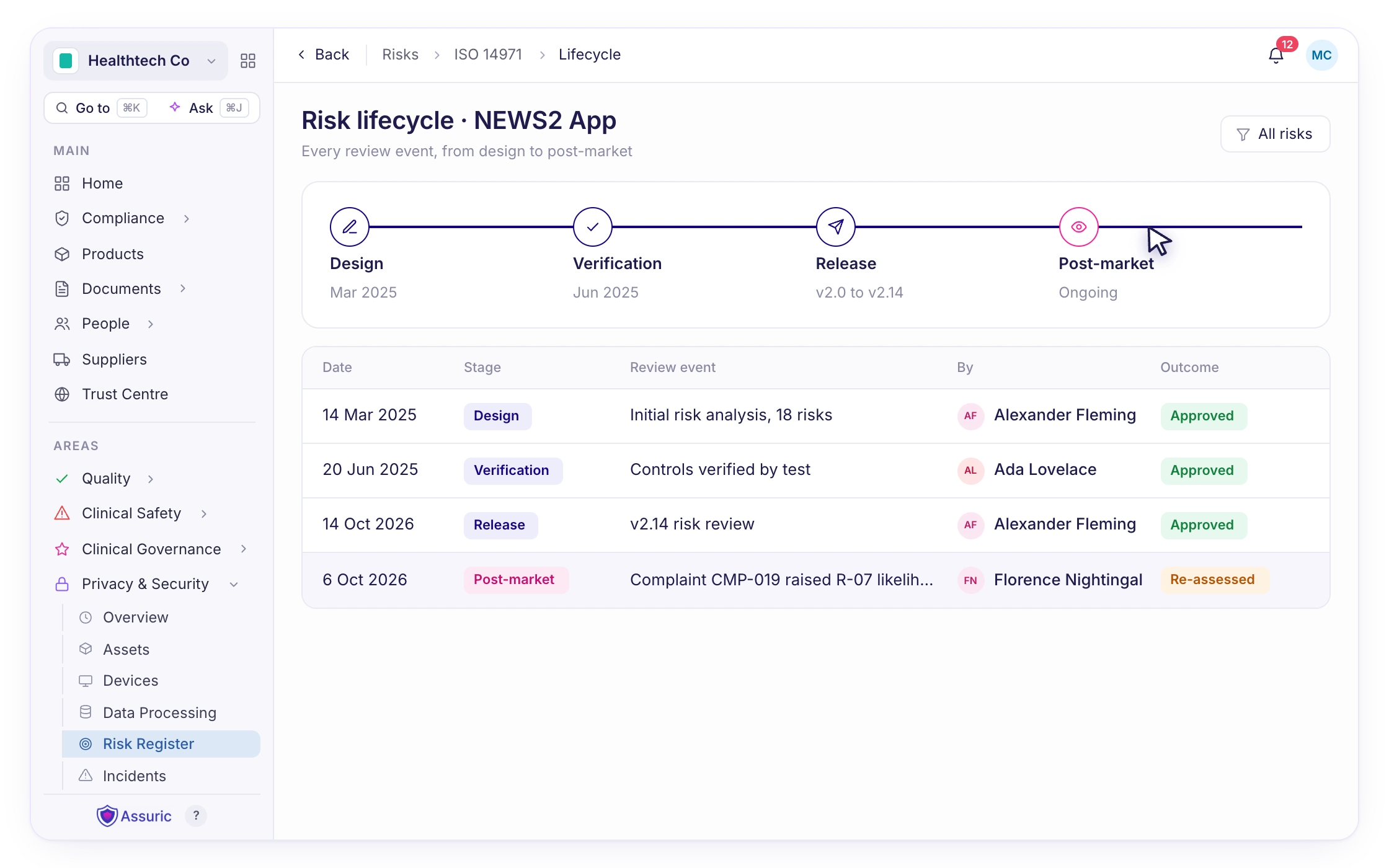1389x868 pixels.
Task: Click the Design stage pencil icon
Action: 350,227
